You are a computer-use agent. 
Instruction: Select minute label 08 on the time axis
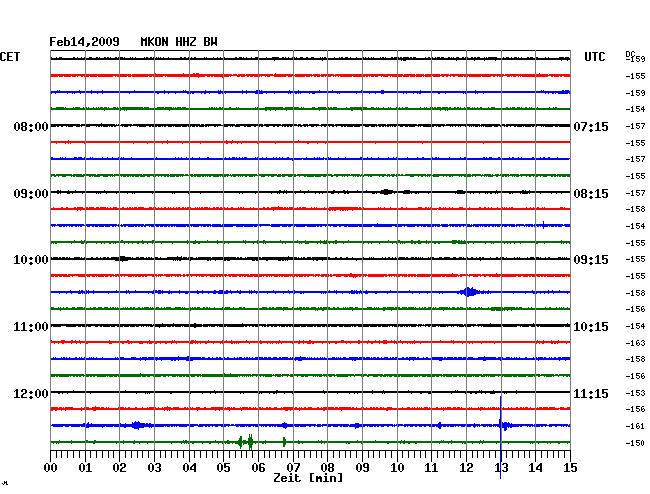coord(327,468)
